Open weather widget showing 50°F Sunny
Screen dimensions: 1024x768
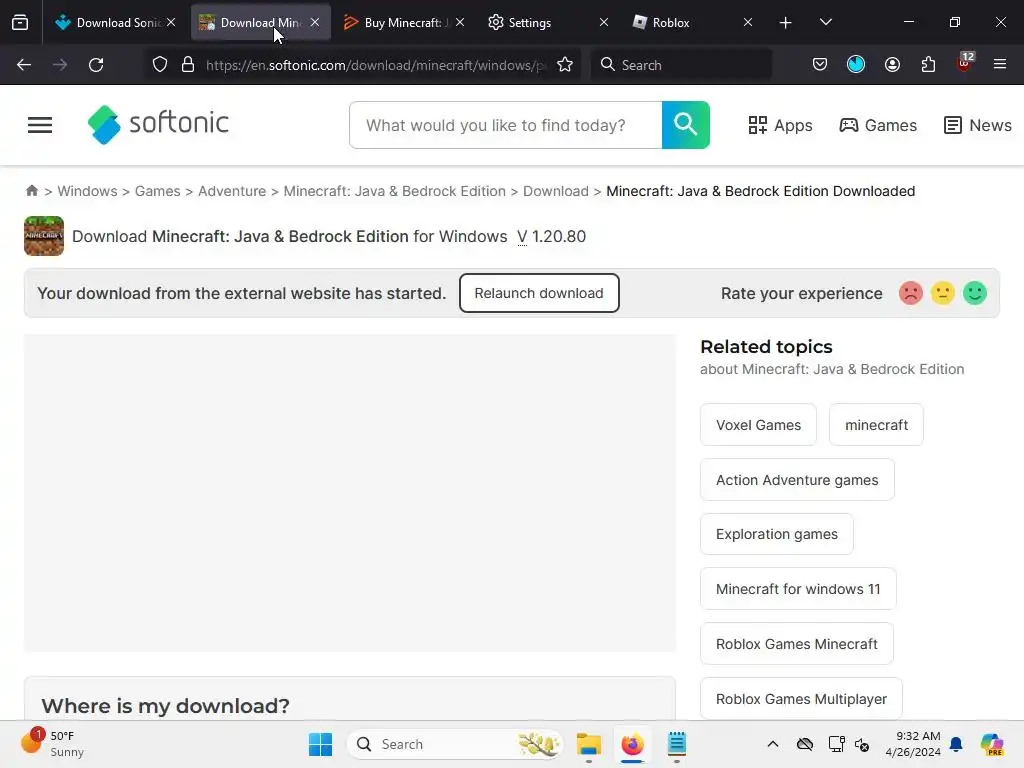tap(52, 744)
